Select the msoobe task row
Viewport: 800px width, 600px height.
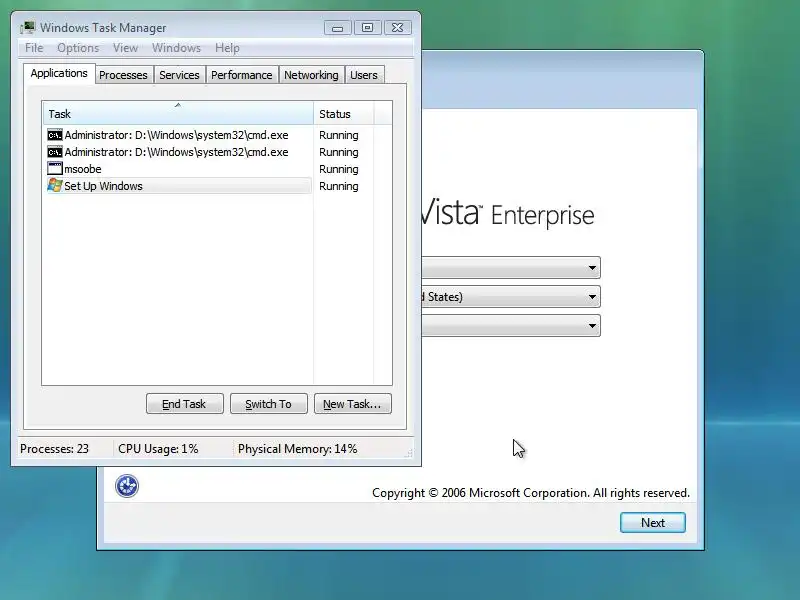click(x=178, y=169)
